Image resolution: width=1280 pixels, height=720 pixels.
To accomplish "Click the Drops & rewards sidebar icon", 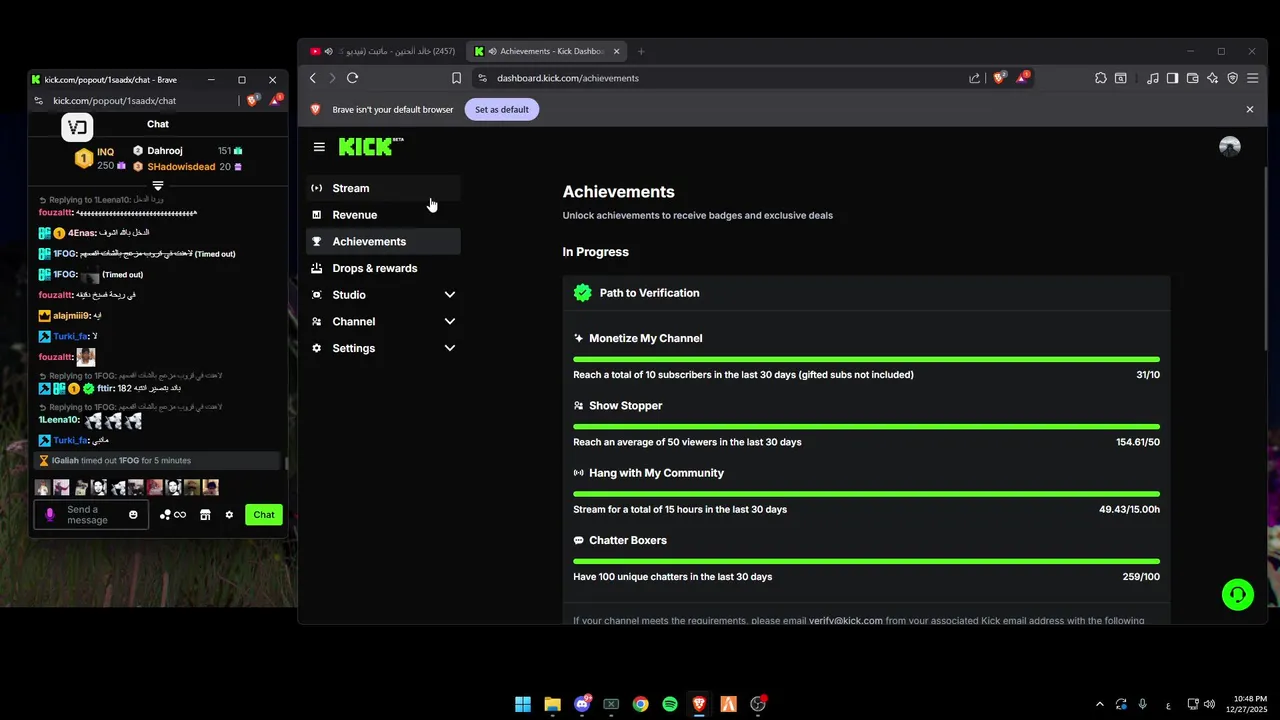I will (317, 268).
